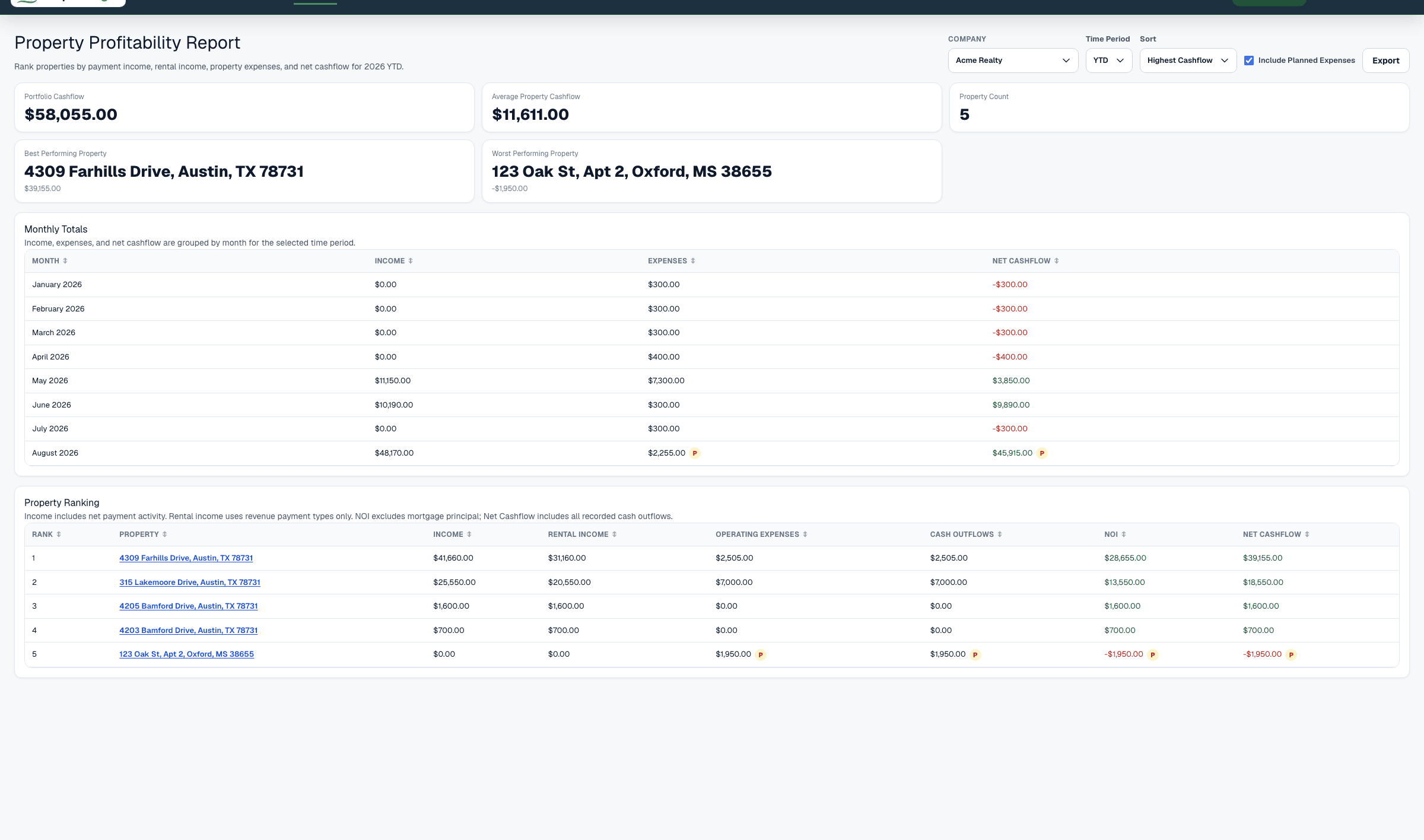Click planned badge beside 123 Oak St cash outflows
The height and width of the screenshot is (840, 1424).
pos(975,655)
